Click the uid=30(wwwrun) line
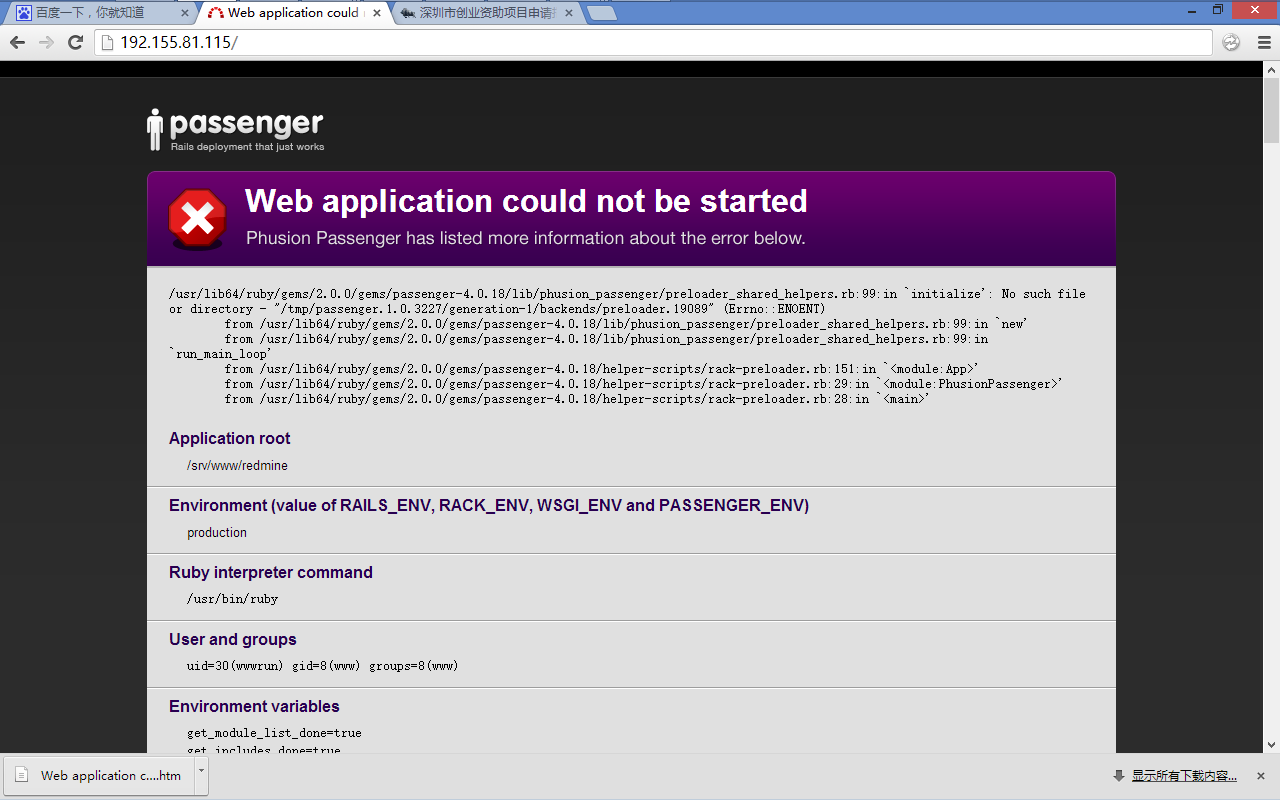 [323, 666]
